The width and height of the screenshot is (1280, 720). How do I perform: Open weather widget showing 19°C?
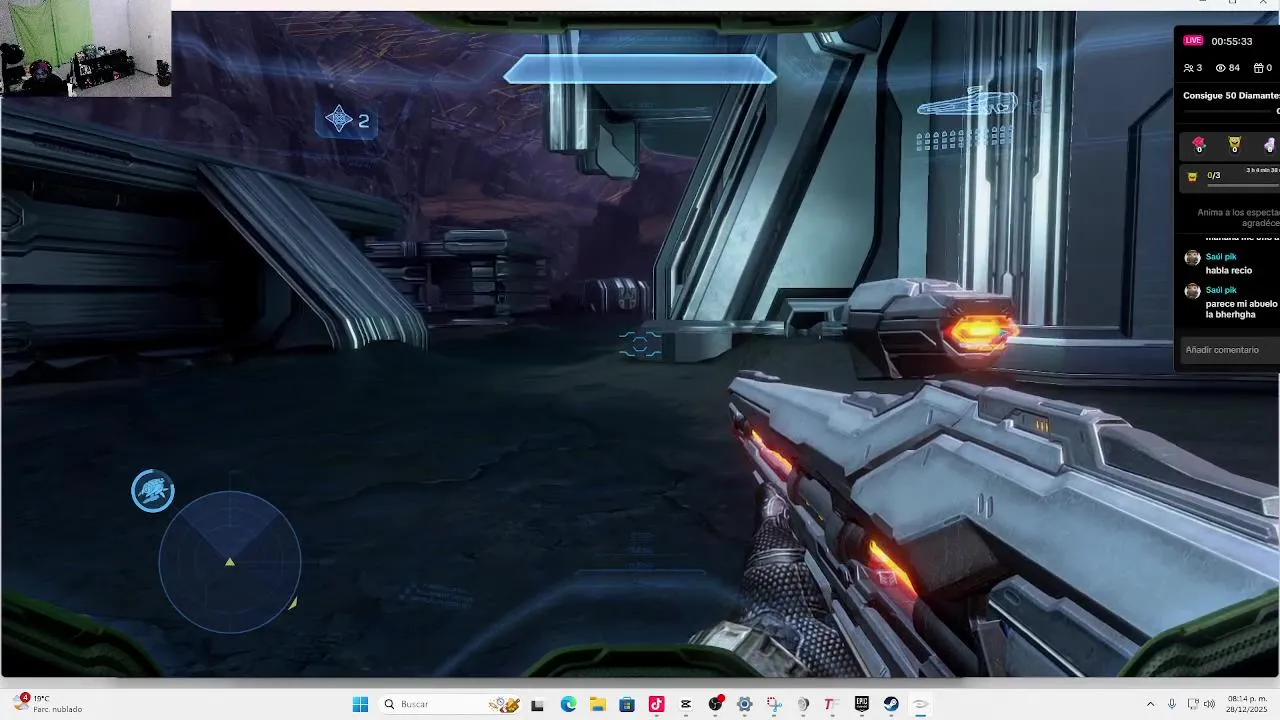click(x=48, y=704)
